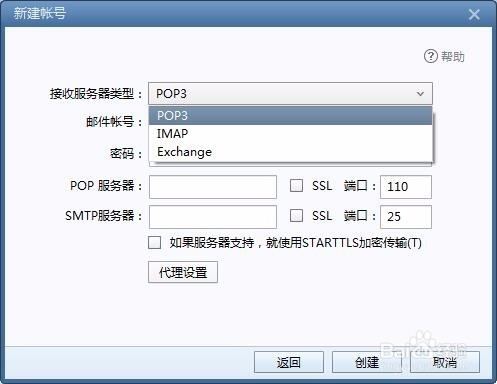Image resolution: width=497 pixels, height=384 pixels.
Task: Open the 代理设置 proxy settings
Action: coord(183,272)
